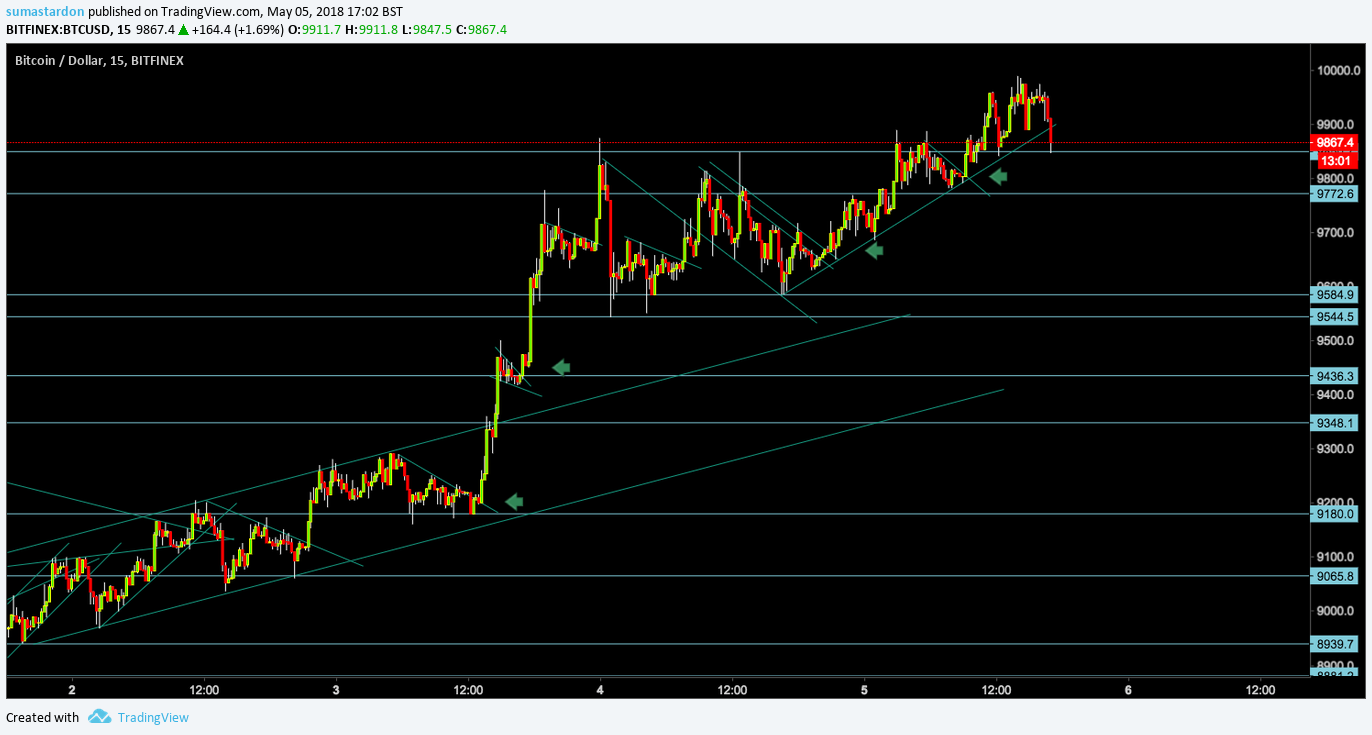Select the header text 'published on TradingView.com'
Image resolution: width=1372 pixels, height=735 pixels.
click(x=174, y=12)
